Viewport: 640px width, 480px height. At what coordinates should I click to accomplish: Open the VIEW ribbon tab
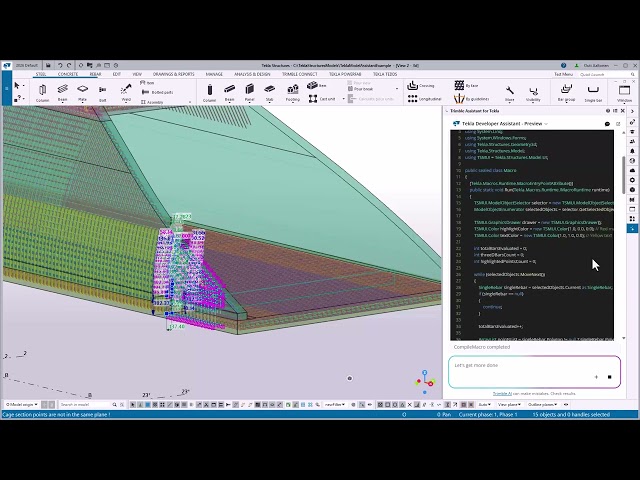(137, 74)
